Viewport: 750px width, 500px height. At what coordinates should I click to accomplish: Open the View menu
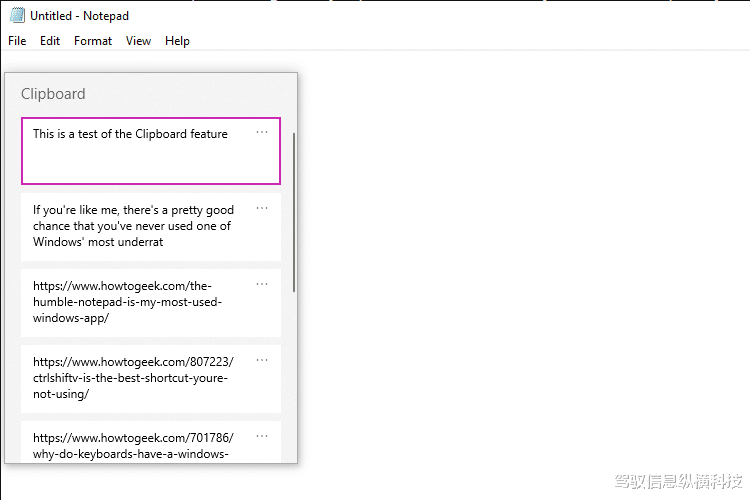pyautogui.click(x=138, y=41)
